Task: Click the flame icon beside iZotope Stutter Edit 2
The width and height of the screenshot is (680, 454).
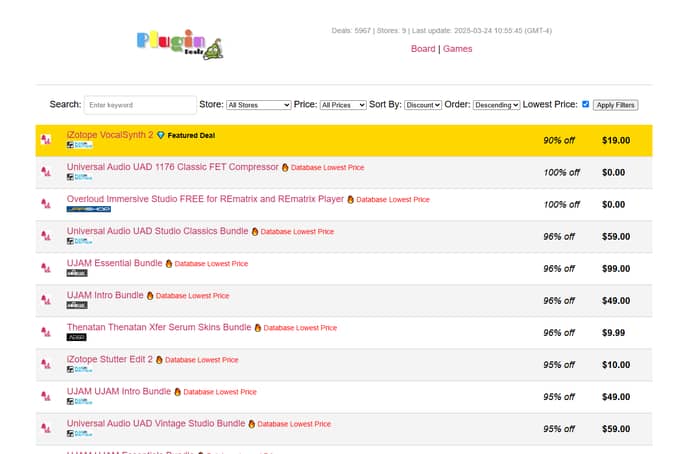Action: [x=159, y=360]
